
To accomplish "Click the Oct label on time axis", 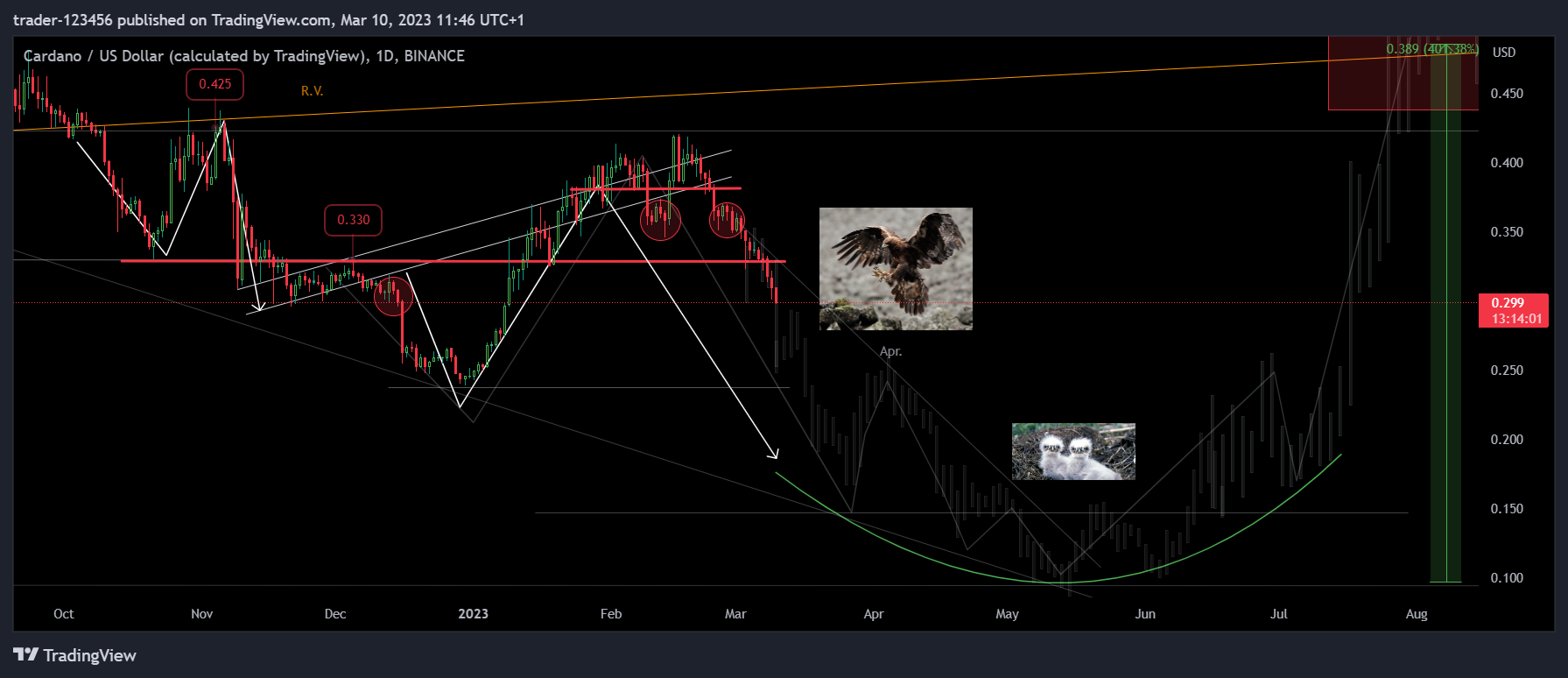I will click(x=64, y=614).
